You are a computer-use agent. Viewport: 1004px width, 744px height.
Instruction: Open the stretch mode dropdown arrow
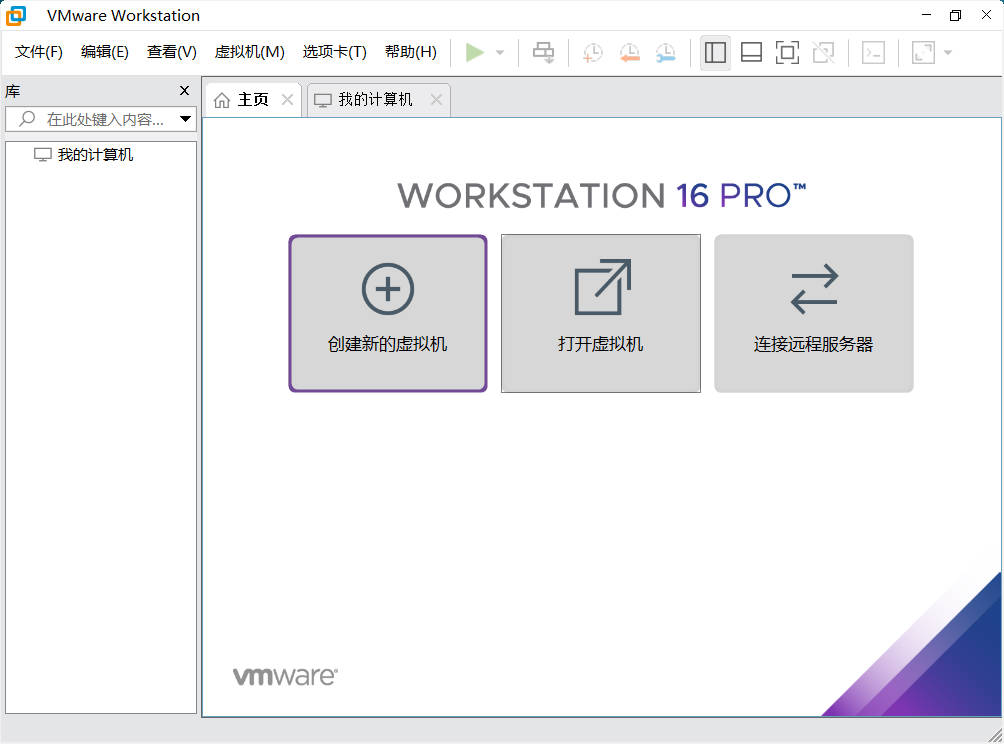[x=946, y=52]
